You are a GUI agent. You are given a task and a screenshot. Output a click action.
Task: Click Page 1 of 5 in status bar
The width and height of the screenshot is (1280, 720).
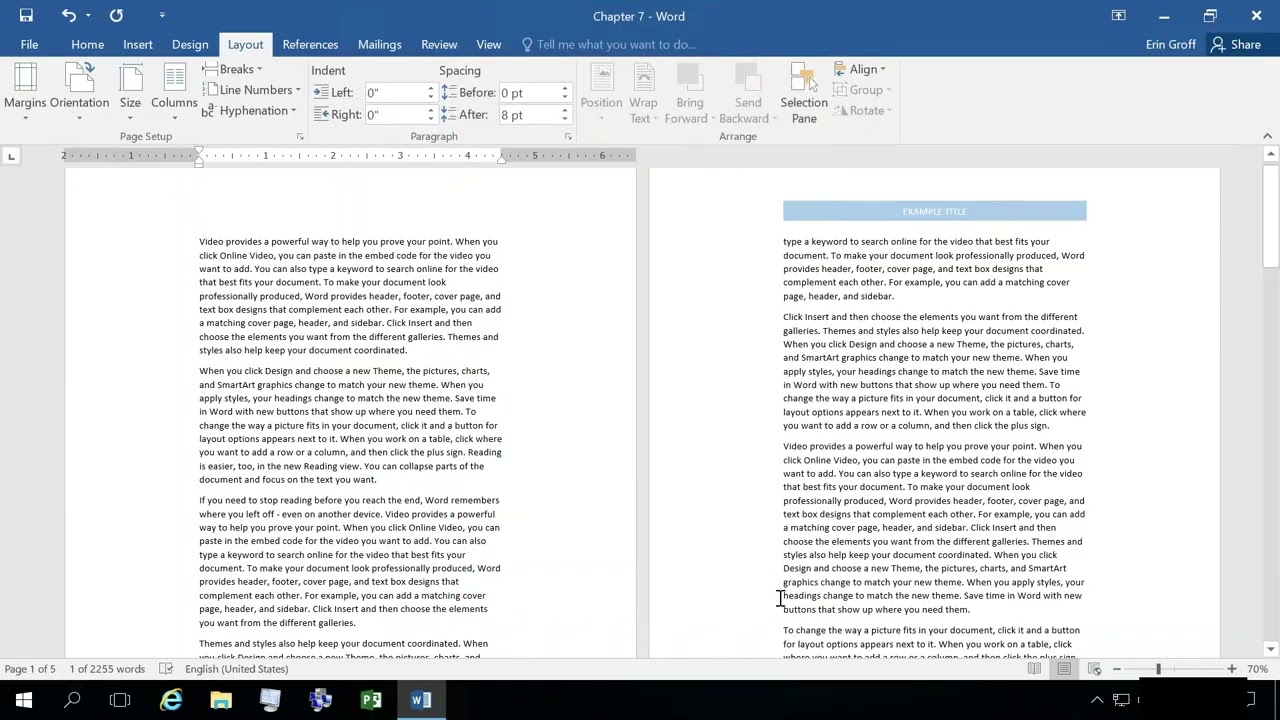(30, 669)
